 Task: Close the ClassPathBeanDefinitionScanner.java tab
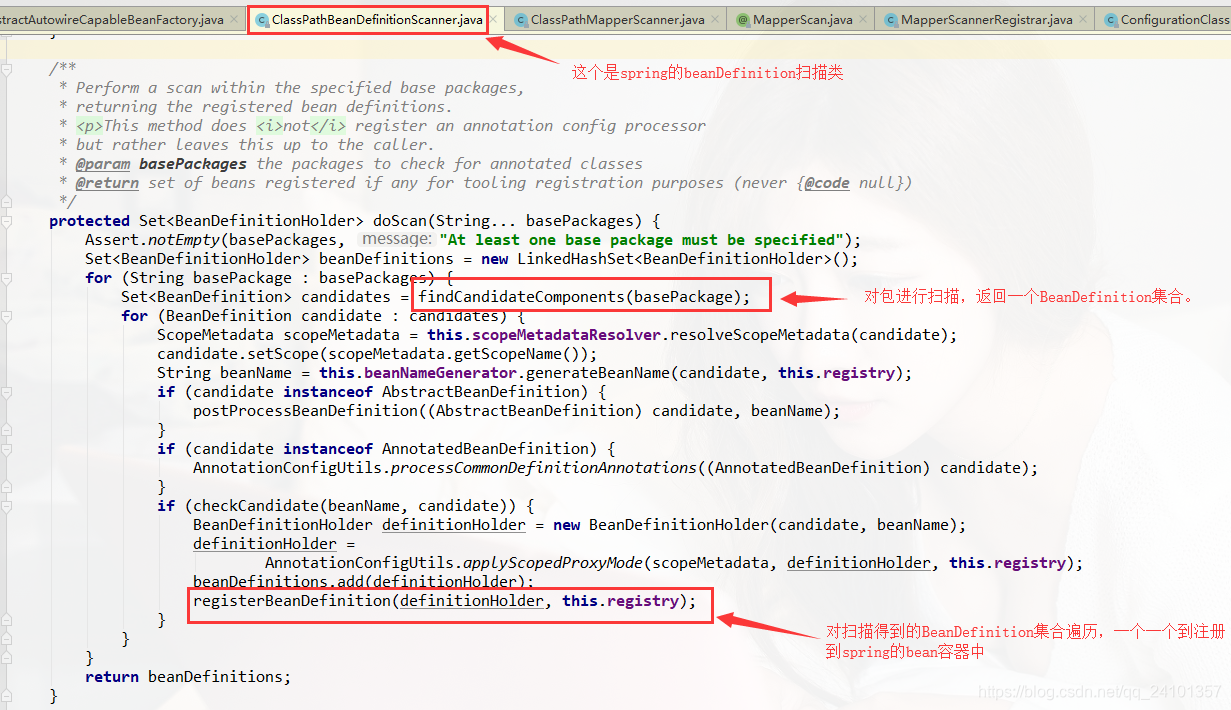[x=494, y=20]
